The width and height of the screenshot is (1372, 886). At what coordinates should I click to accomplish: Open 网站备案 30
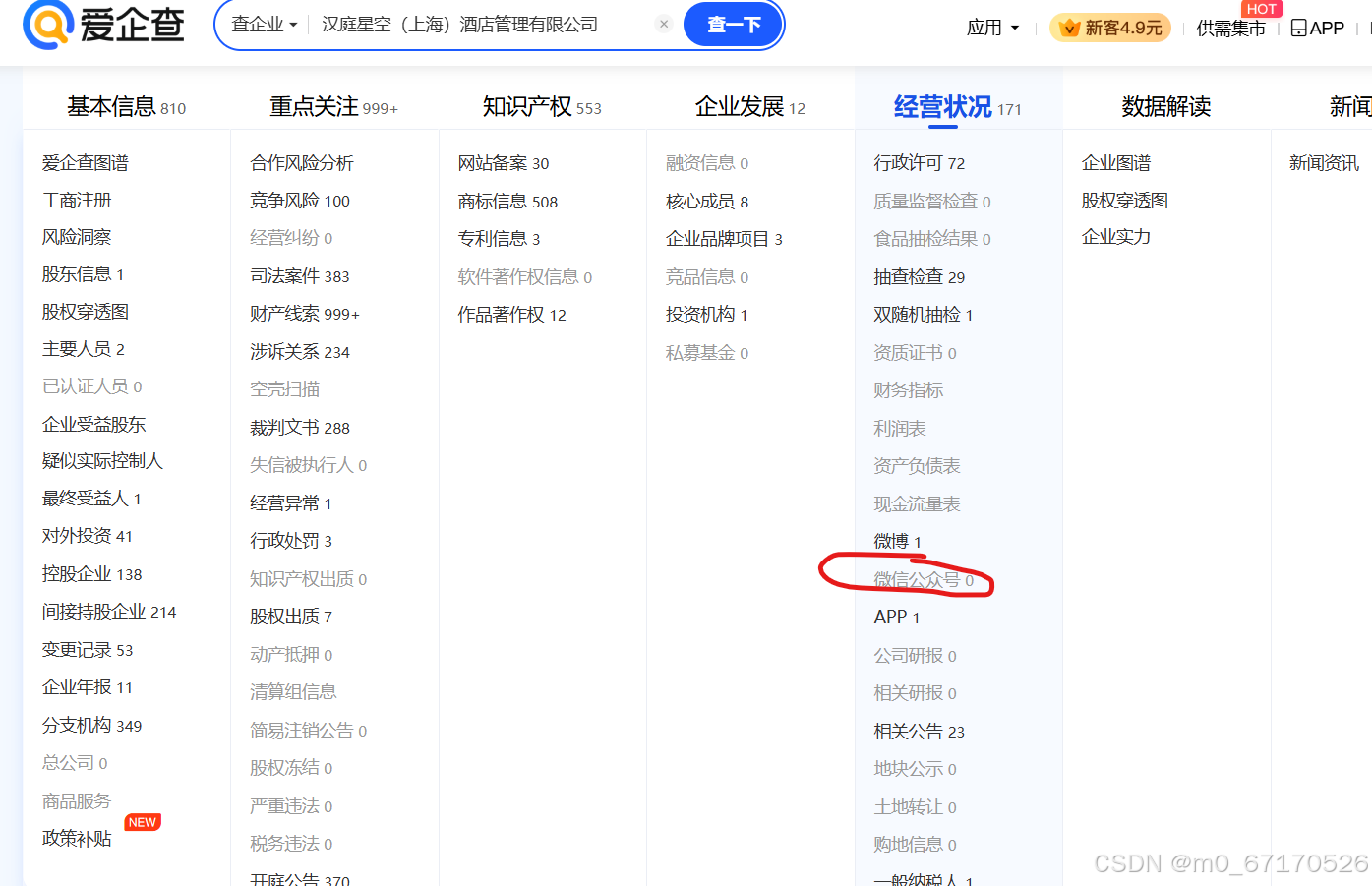[x=504, y=163]
